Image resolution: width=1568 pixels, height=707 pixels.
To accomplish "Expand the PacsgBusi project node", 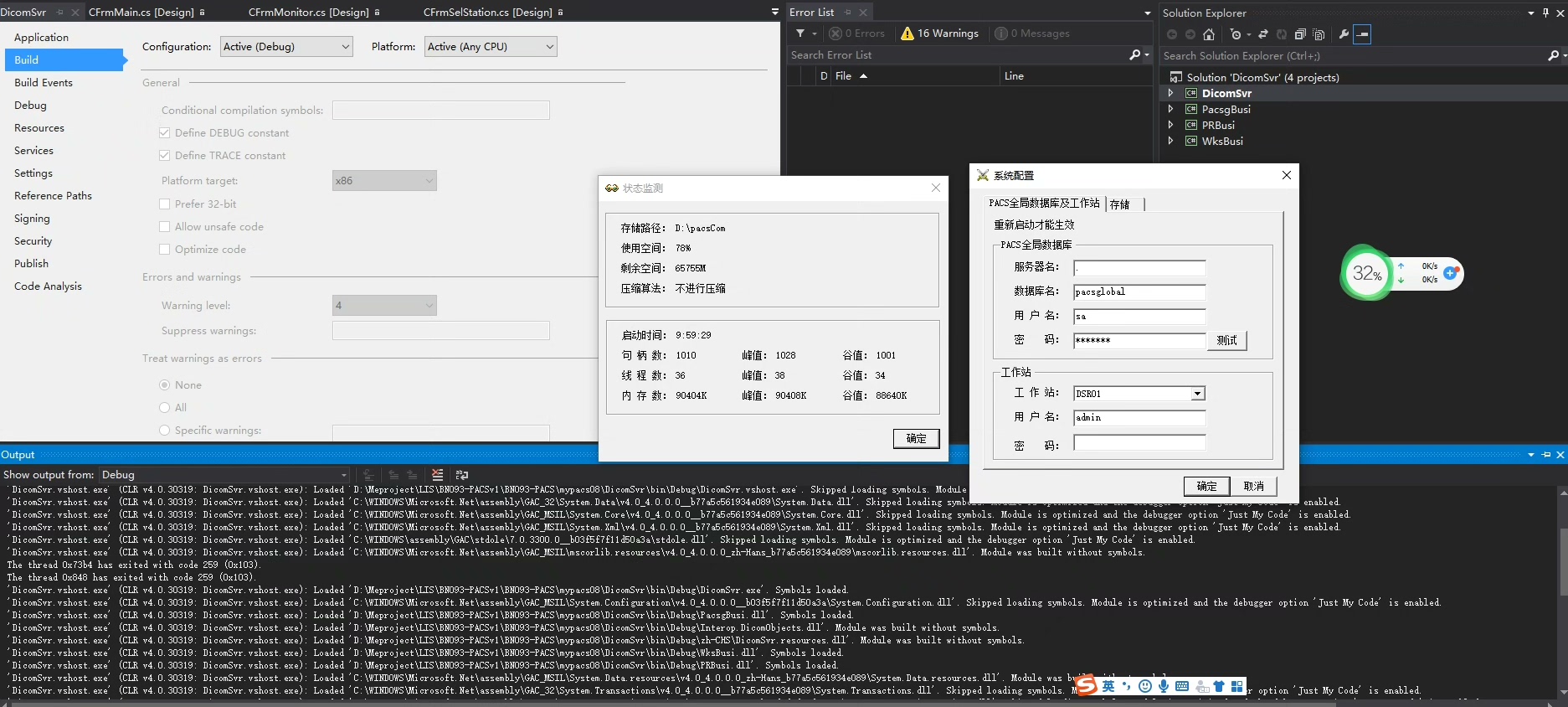I will pyautogui.click(x=1170, y=109).
